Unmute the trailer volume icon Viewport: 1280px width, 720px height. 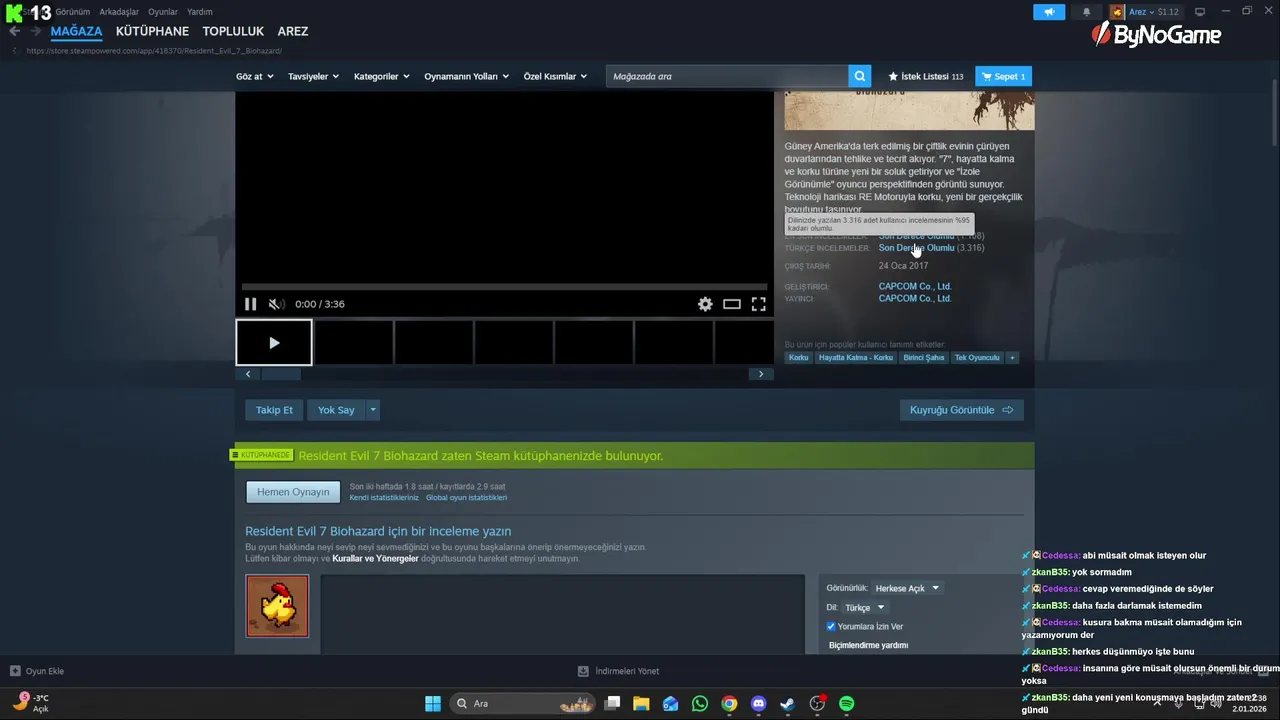pos(276,304)
